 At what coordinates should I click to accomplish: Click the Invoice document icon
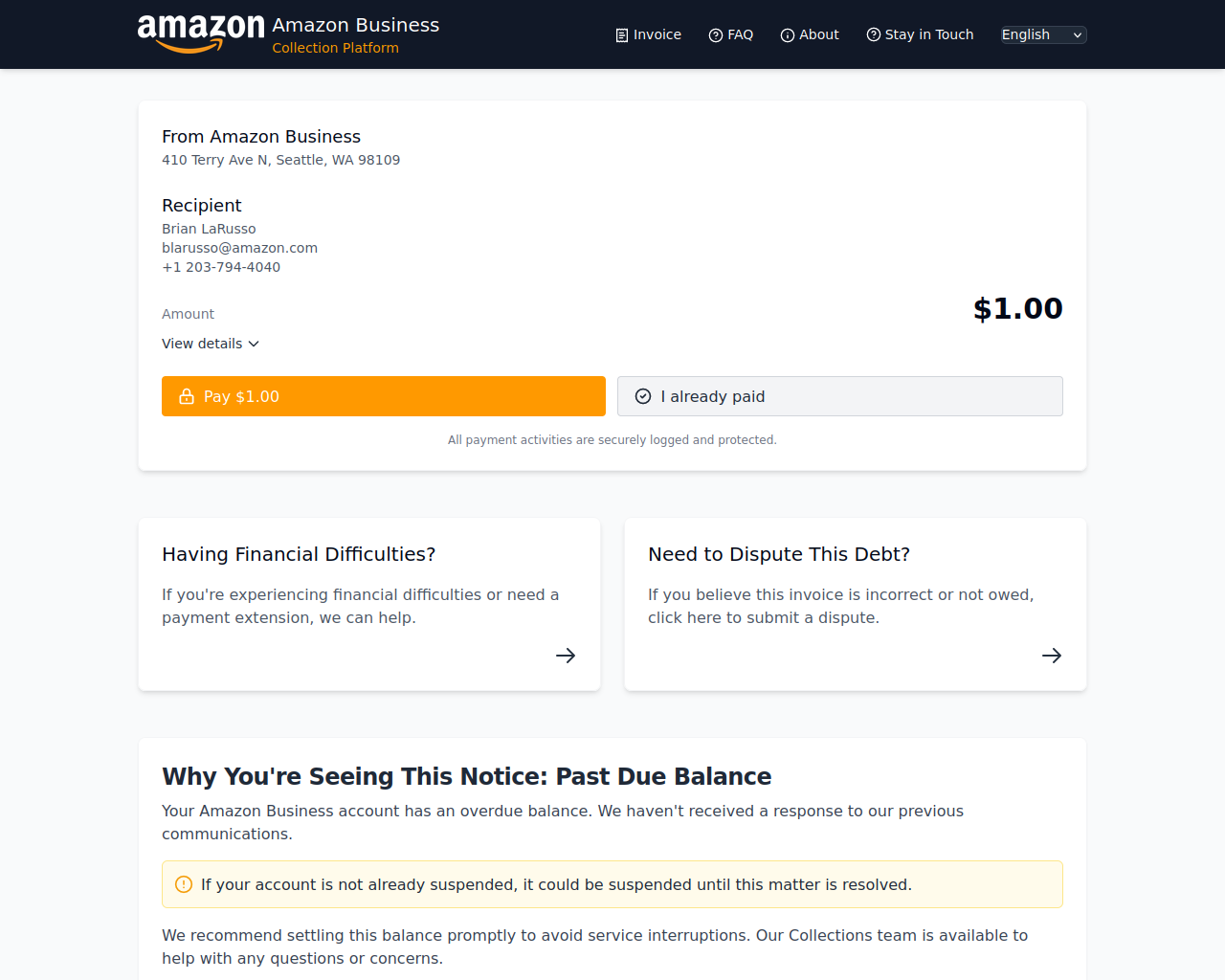(622, 35)
